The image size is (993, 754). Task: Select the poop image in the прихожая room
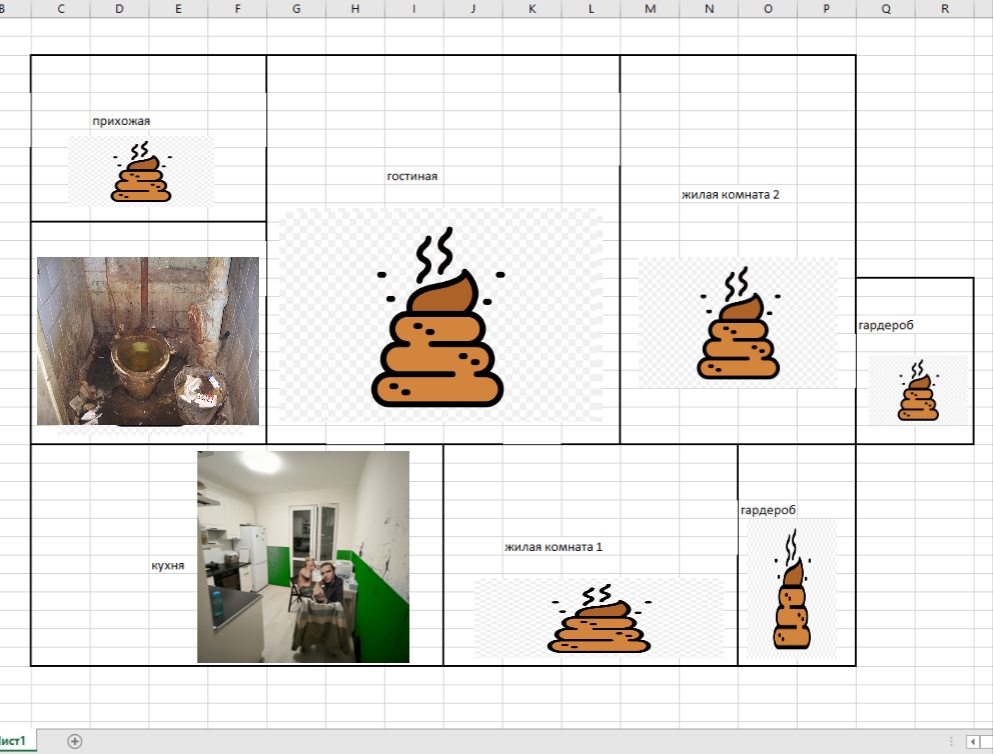click(141, 172)
